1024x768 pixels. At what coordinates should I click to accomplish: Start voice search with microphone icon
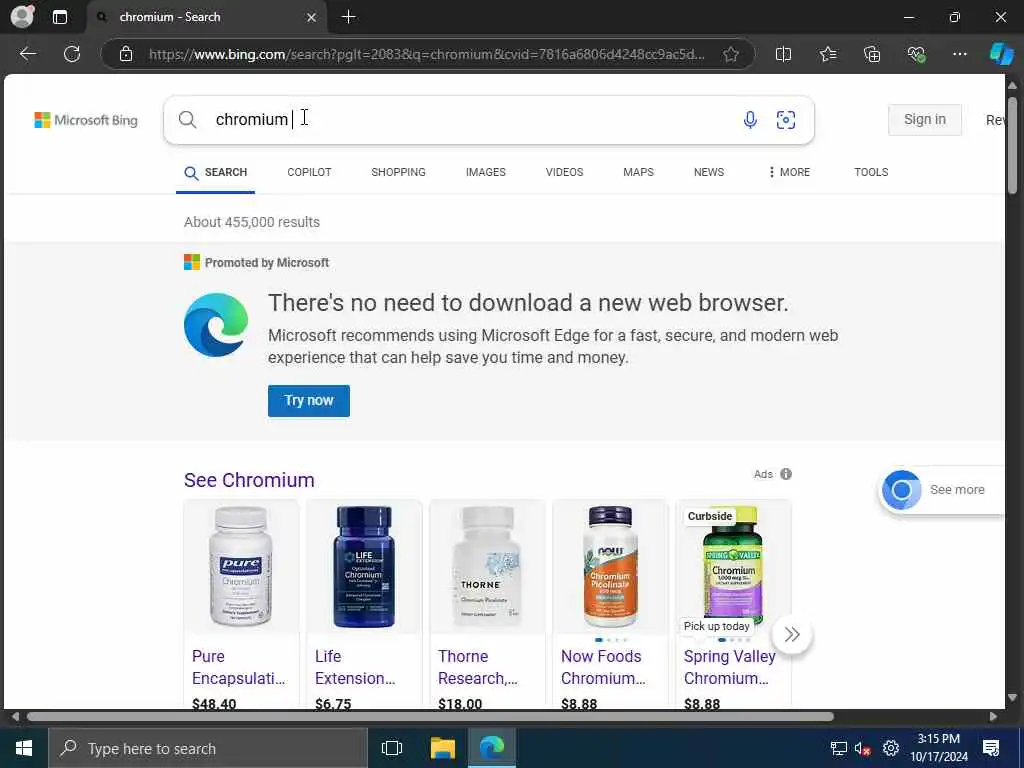pos(750,120)
